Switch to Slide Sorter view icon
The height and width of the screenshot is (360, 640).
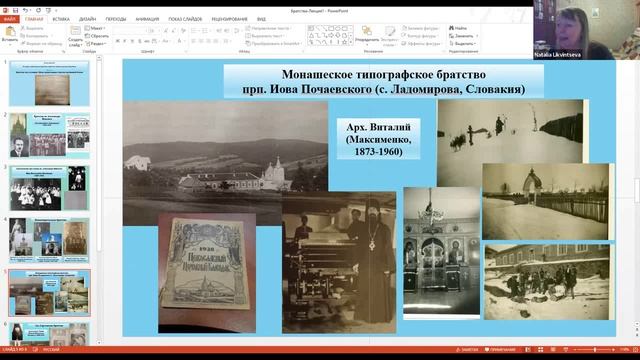540,350
